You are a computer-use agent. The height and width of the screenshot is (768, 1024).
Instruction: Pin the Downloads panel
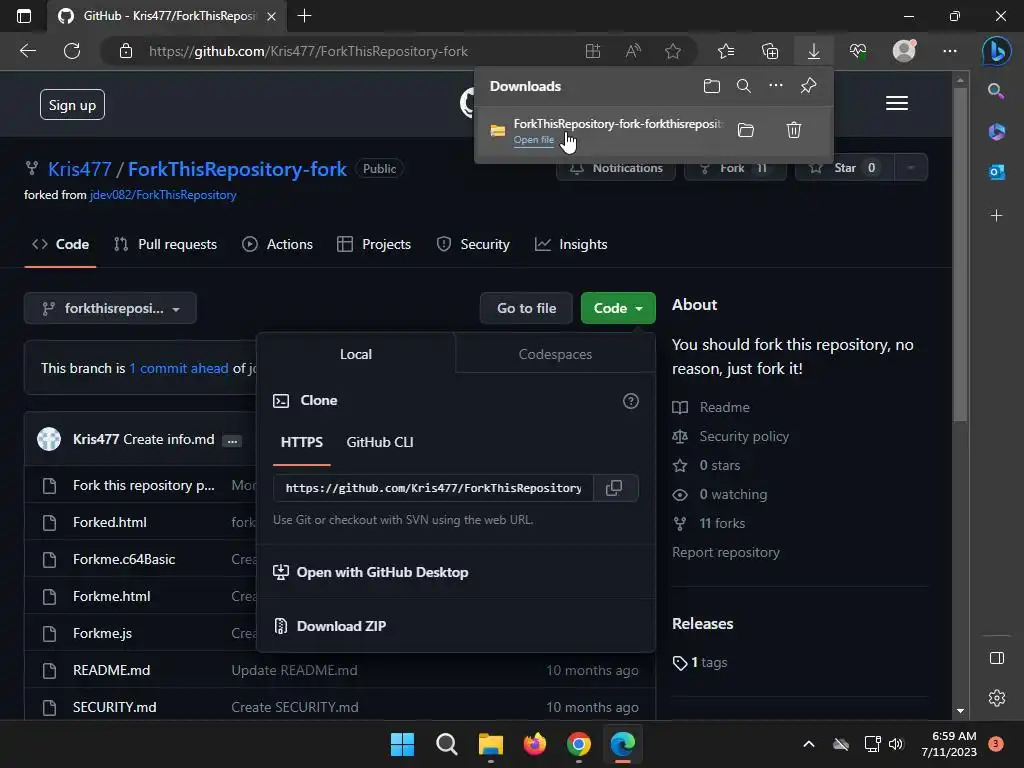click(x=808, y=86)
